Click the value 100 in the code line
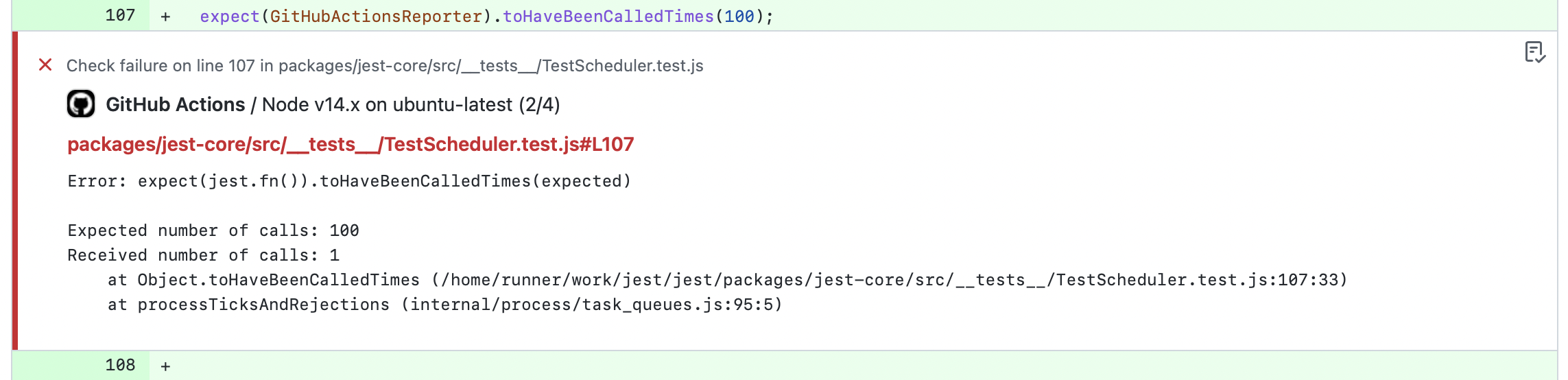This screenshot has width=1568, height=380. click(739, 16)
